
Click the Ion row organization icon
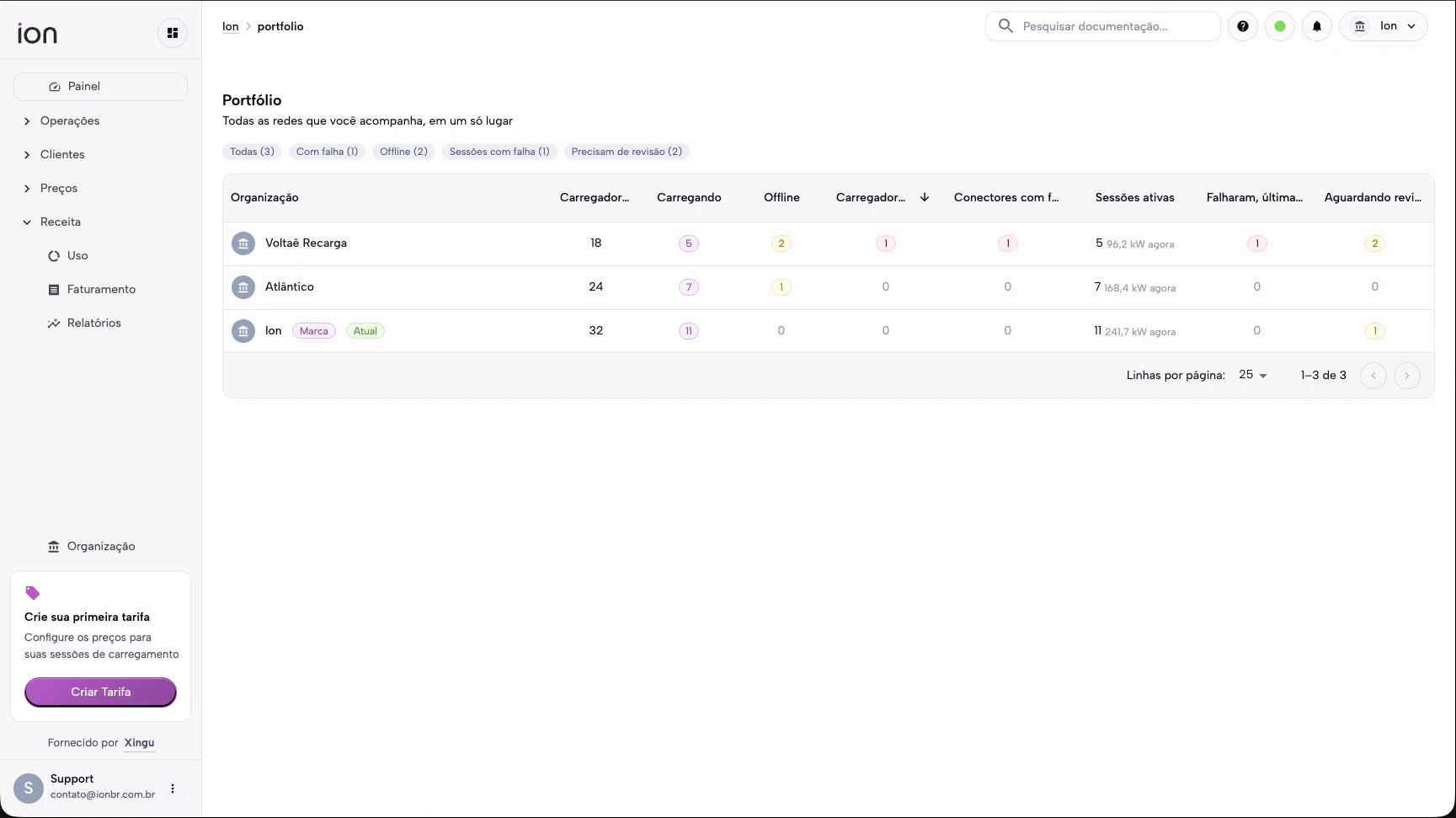pyautogui.click(x=243, y=331)
